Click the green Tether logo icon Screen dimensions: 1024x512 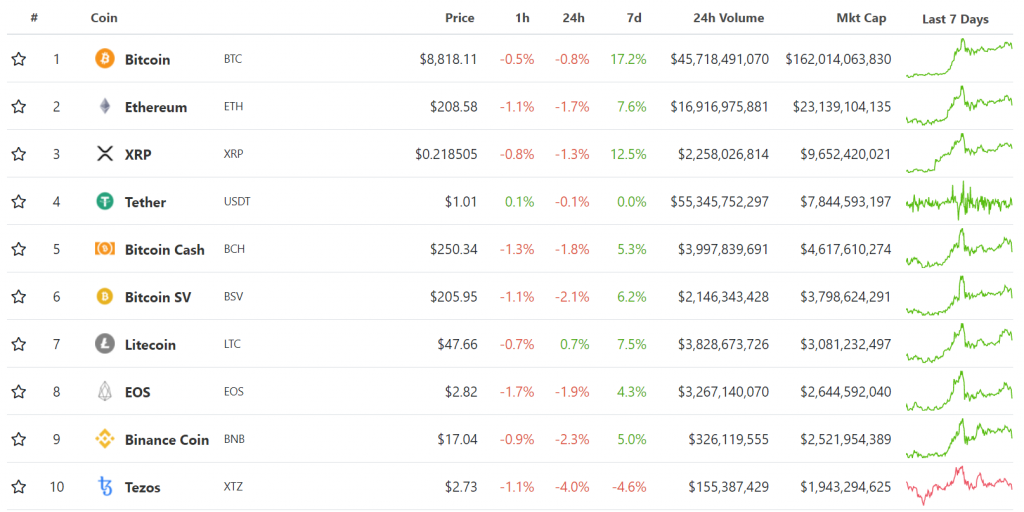[105, 202]
